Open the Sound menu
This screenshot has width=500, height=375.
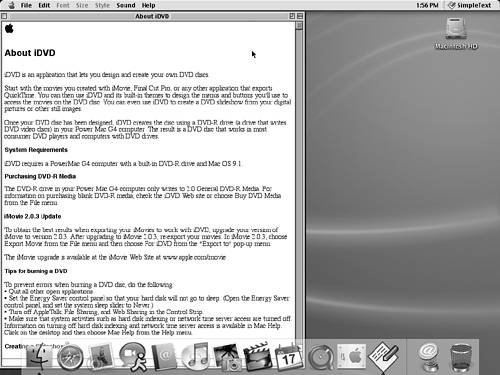[x=126, y=5]
